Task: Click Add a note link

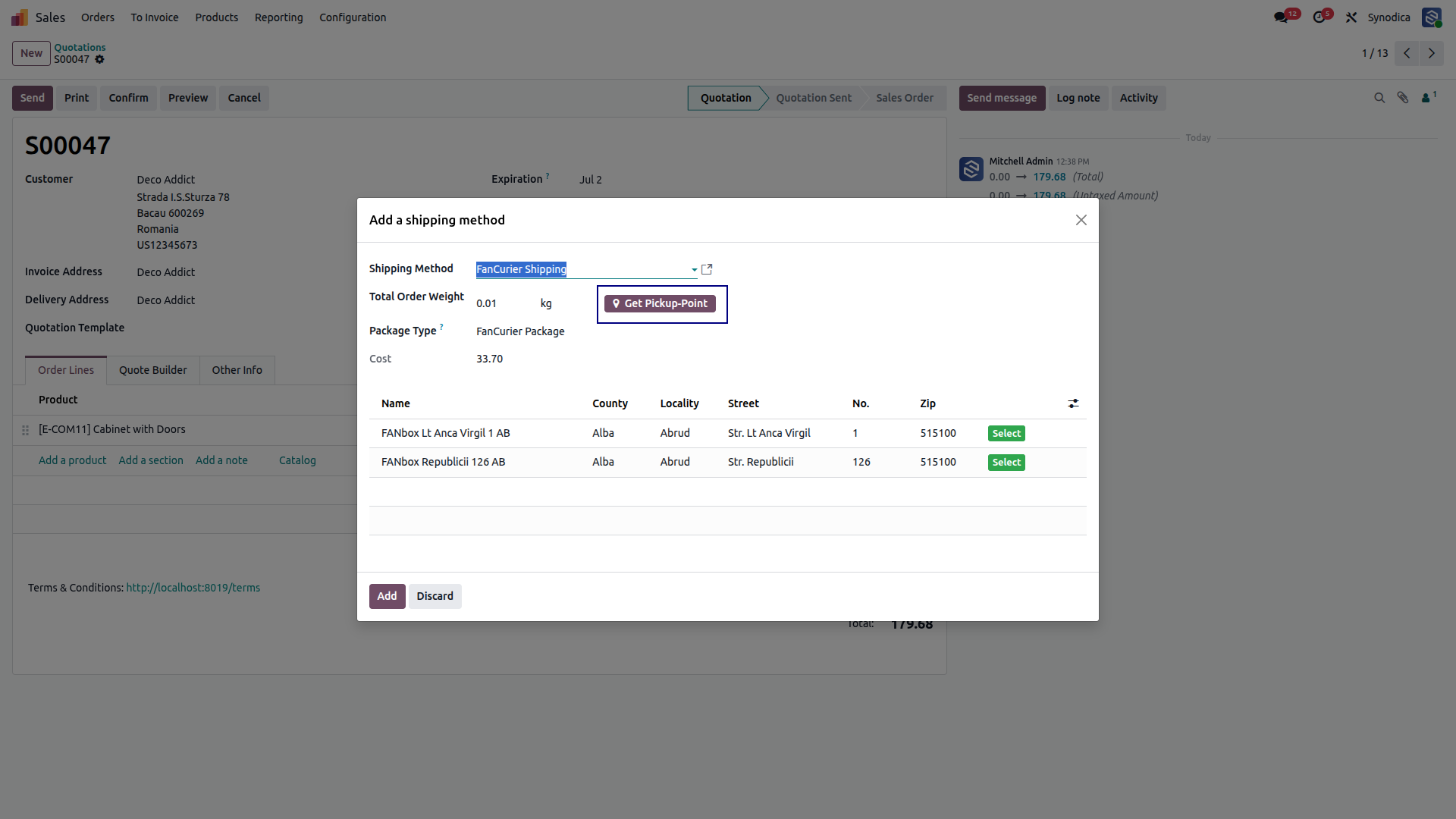Action: tap(221, 460)
